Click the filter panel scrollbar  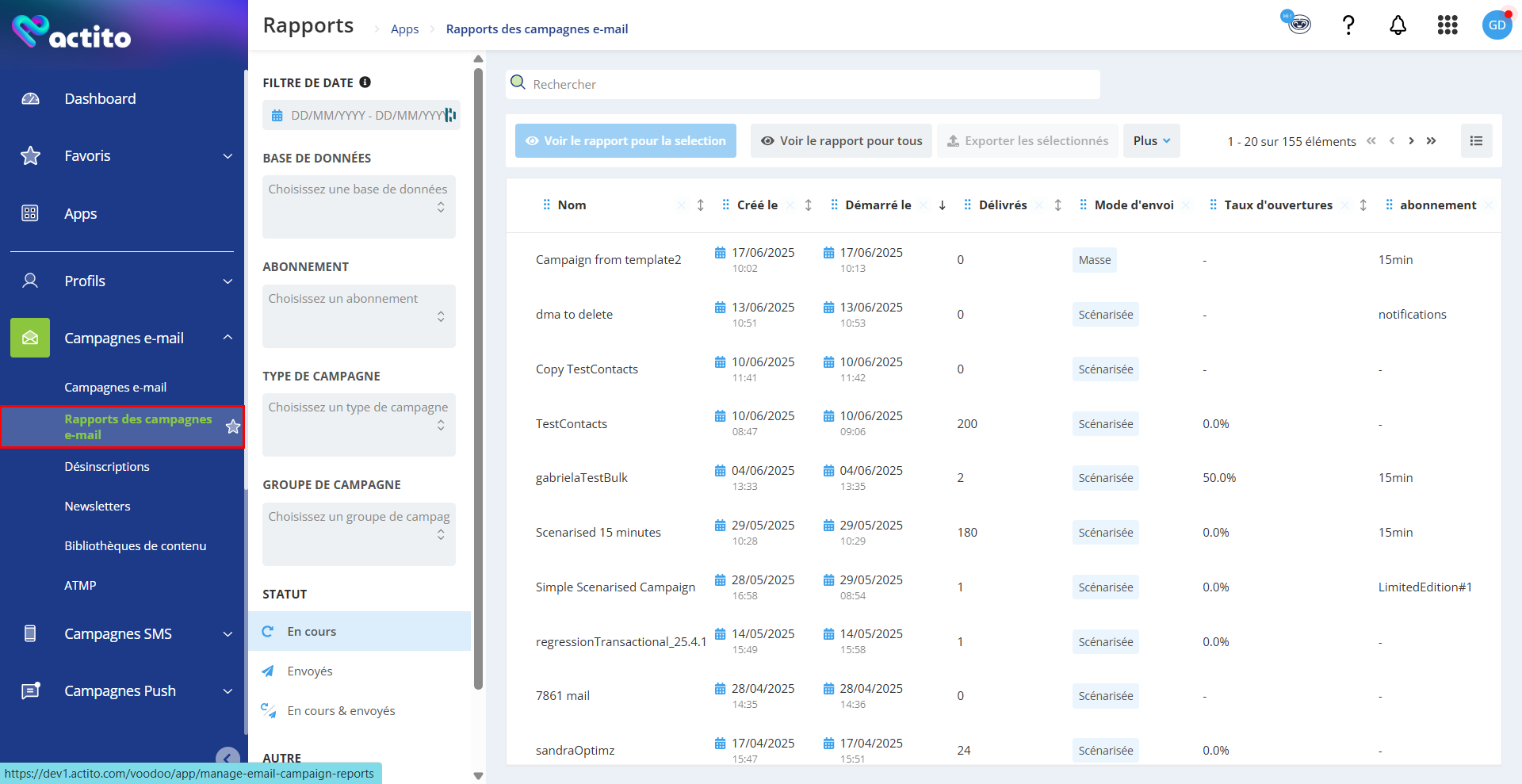(478, 379)
